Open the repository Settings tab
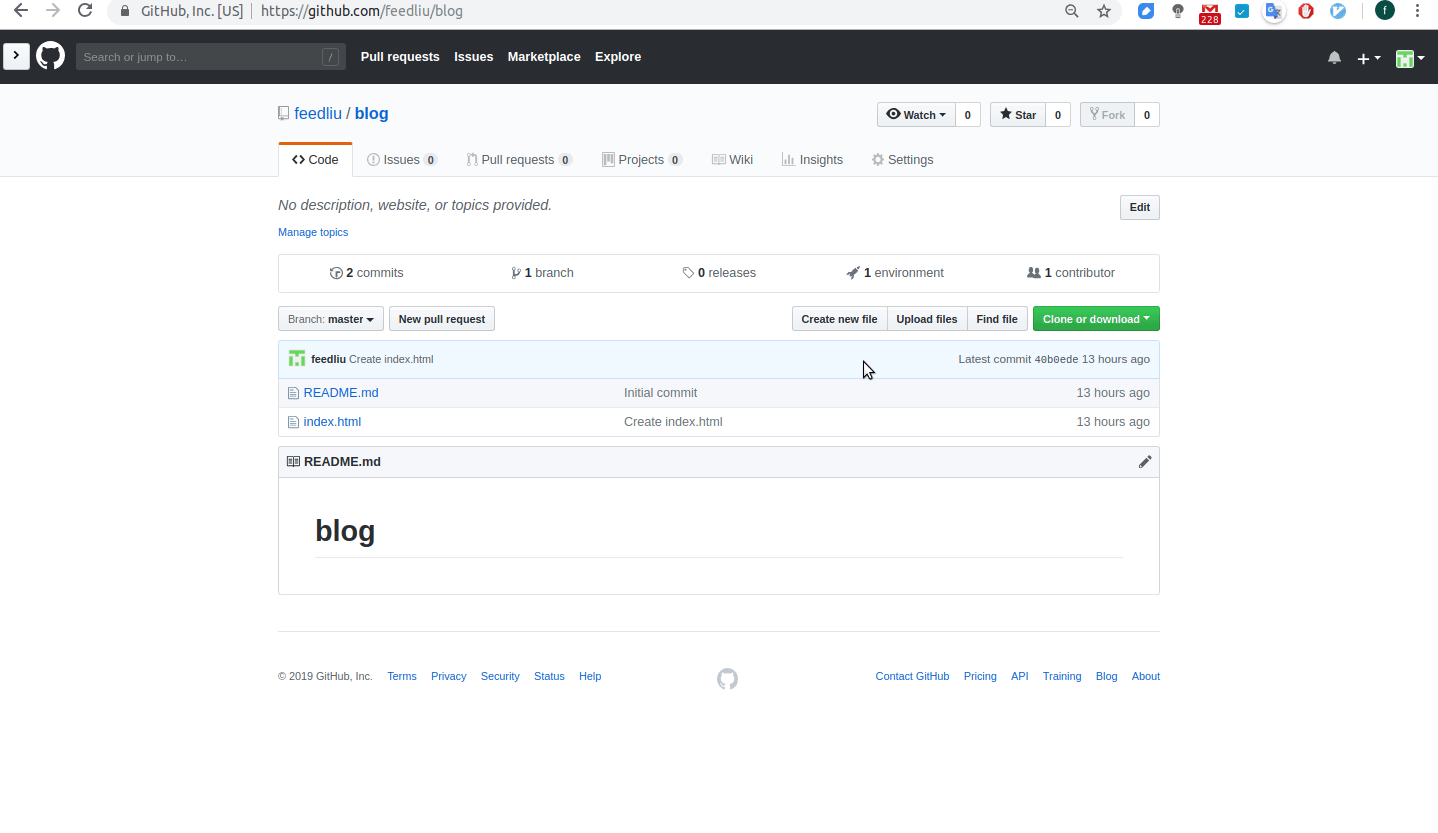 902,160
